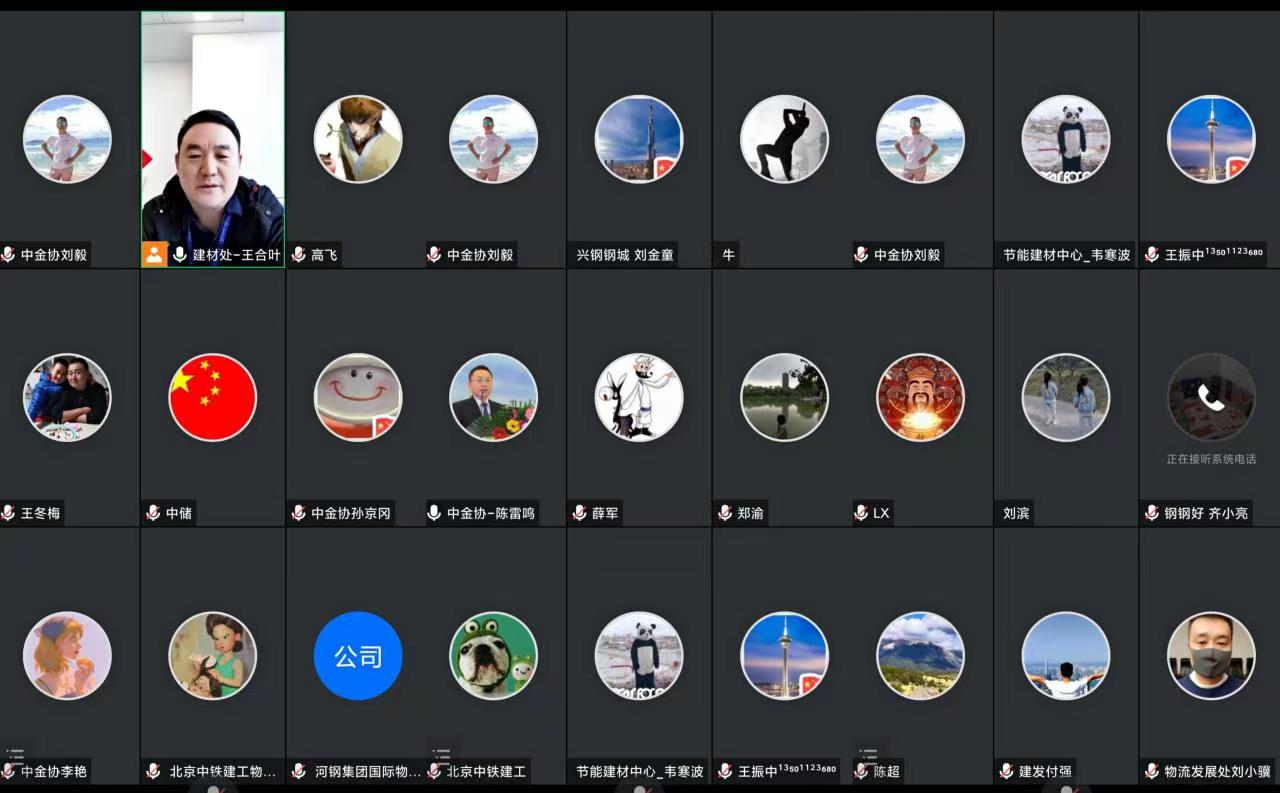Click the masked man avatar of 刘小骥
This screenshot has width=1280, height=793.
click(x=1211, y=656)
